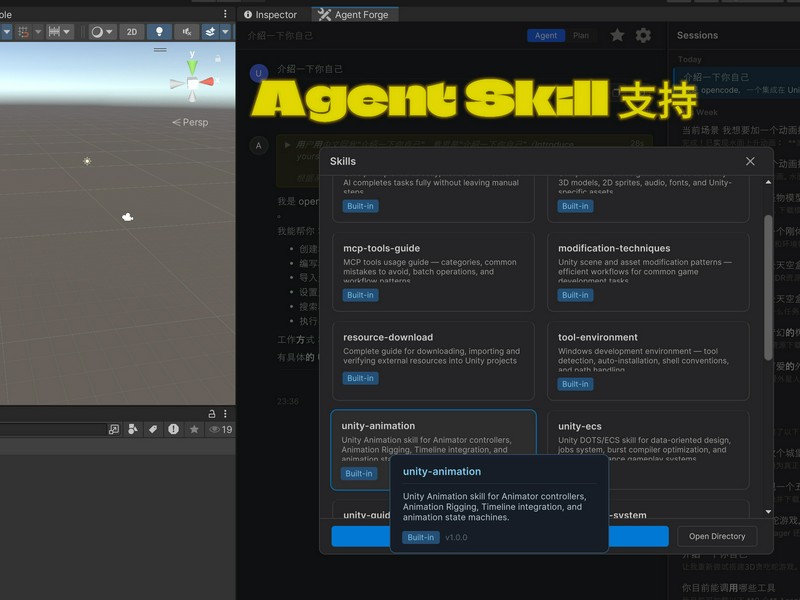
Task: Open snap increment dropdown arrow
Action: click(67, 32)
